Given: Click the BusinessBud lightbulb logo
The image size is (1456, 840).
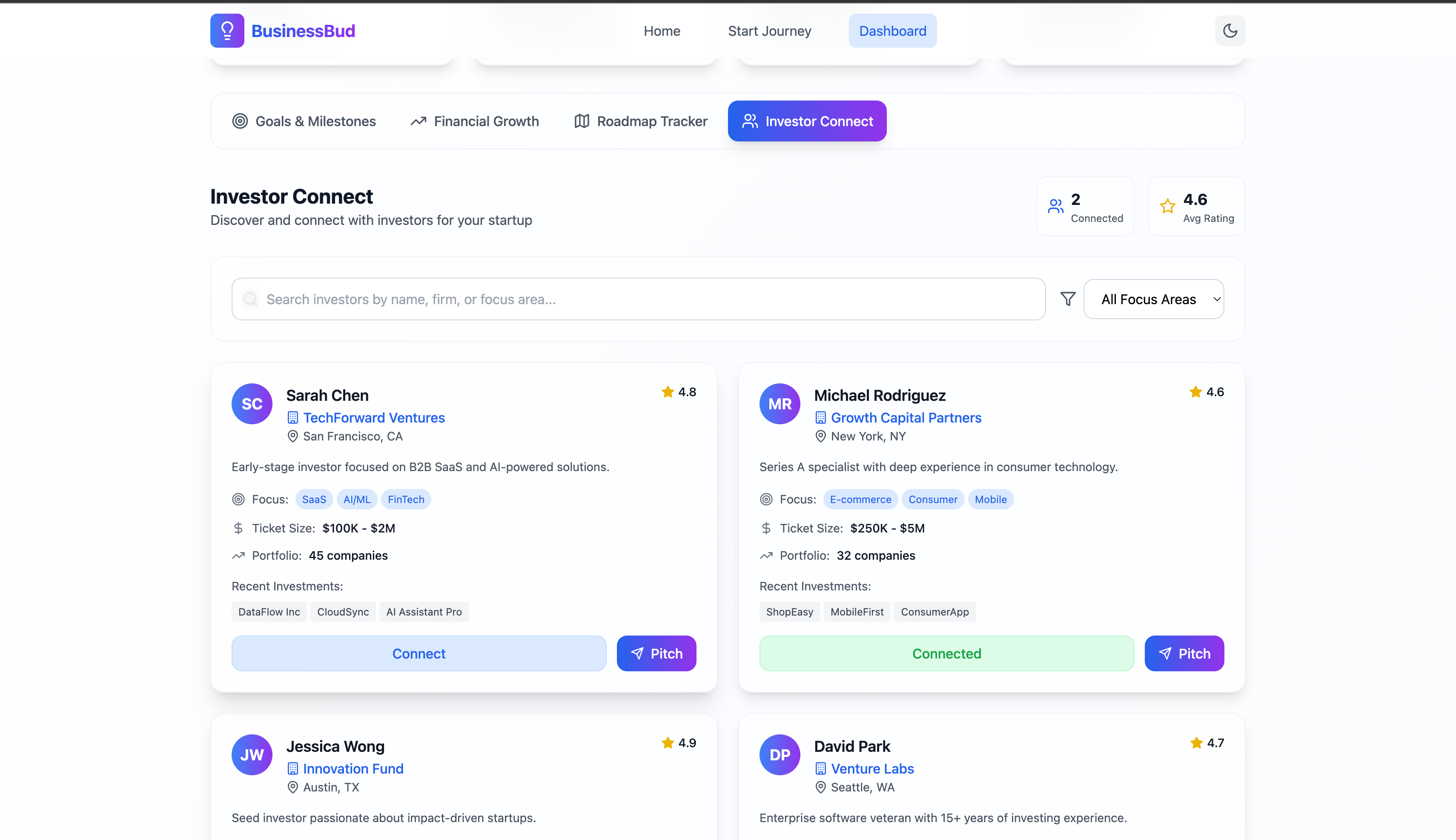Looking at the screenshot, I should coord(227,31).
